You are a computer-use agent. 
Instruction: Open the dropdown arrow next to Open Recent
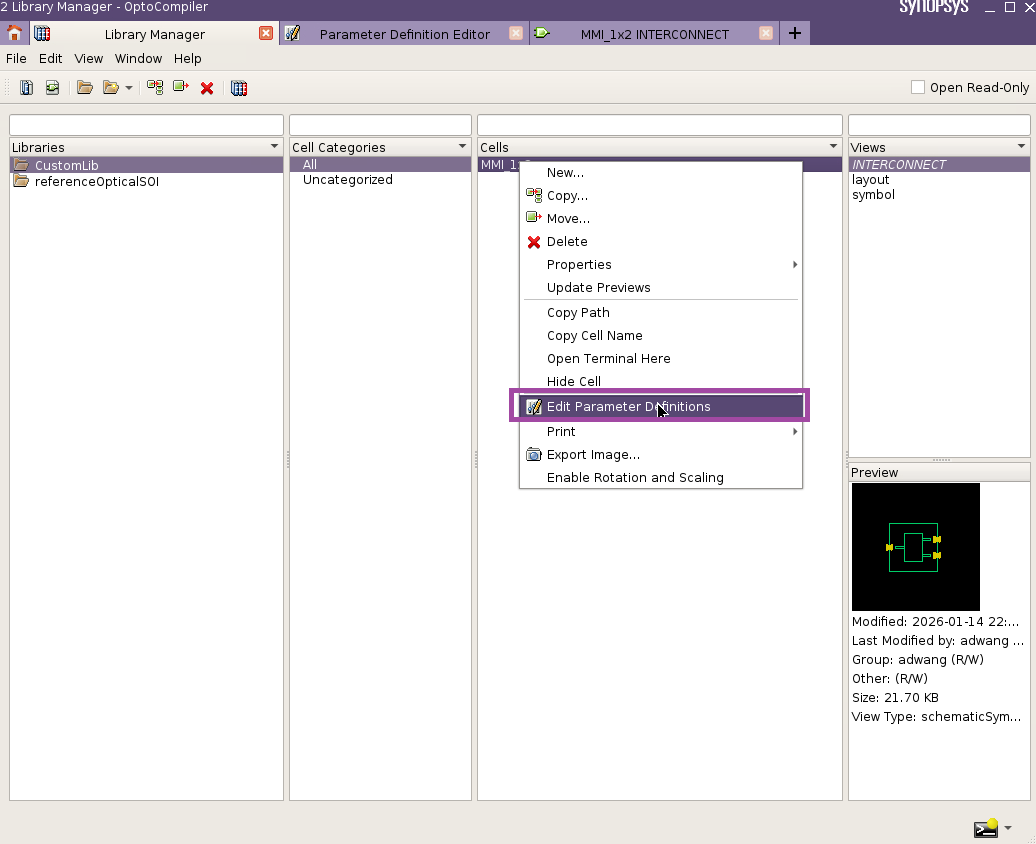[x=129, y=88]
